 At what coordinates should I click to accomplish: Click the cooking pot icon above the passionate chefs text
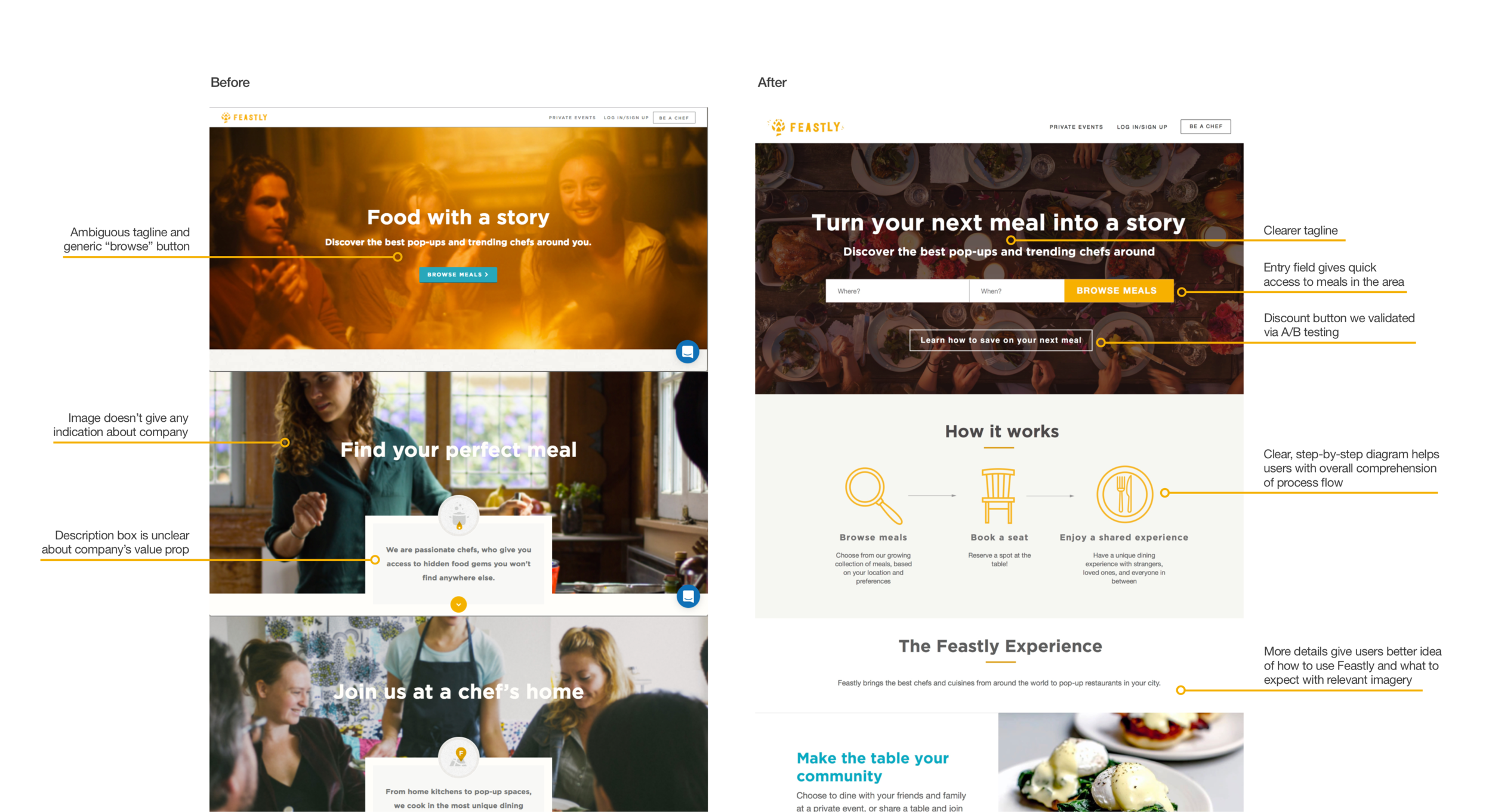pos(458,517)
